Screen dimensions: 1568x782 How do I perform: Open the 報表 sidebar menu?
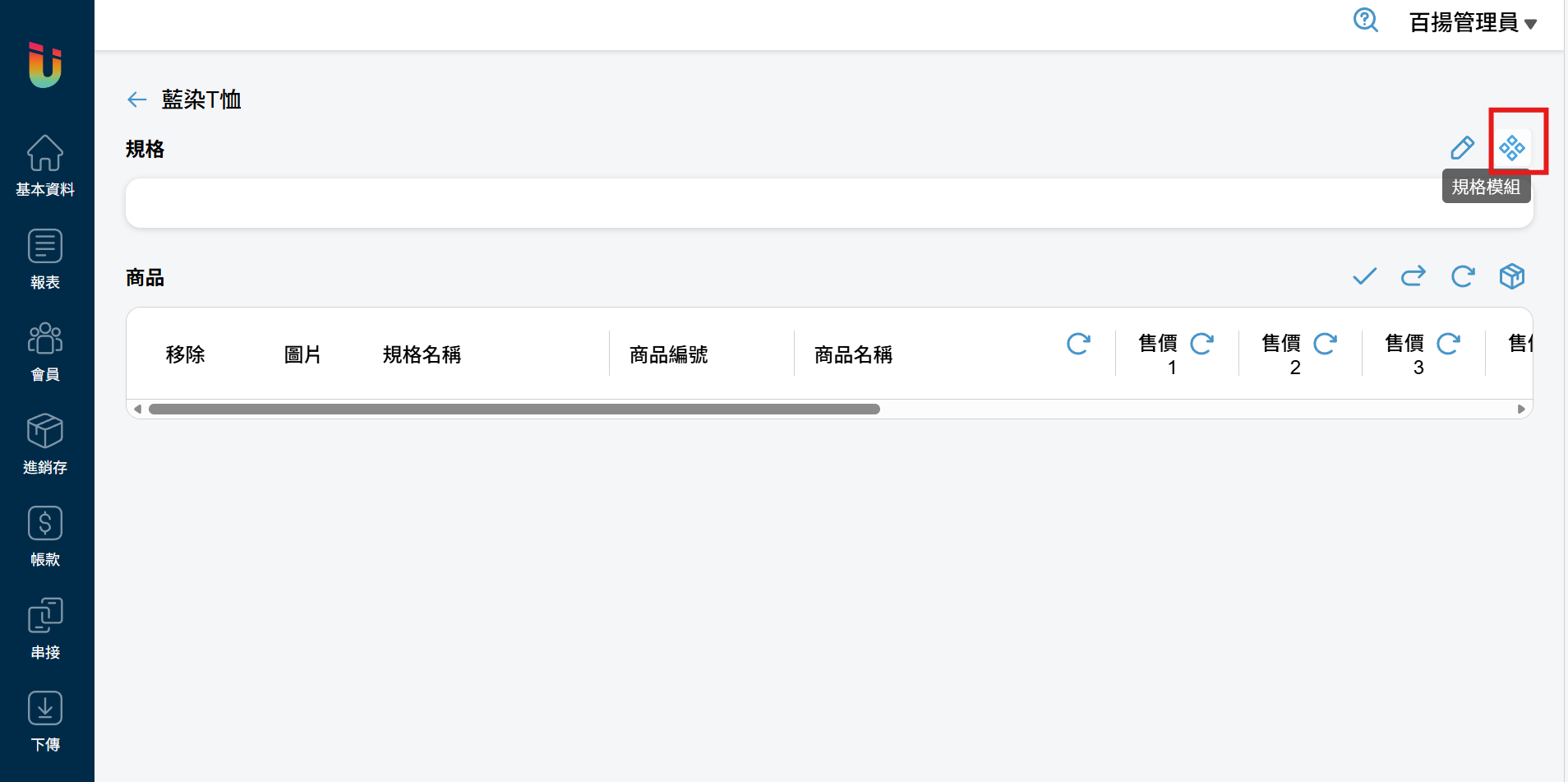pyautogui.click(x=45, y=259)
